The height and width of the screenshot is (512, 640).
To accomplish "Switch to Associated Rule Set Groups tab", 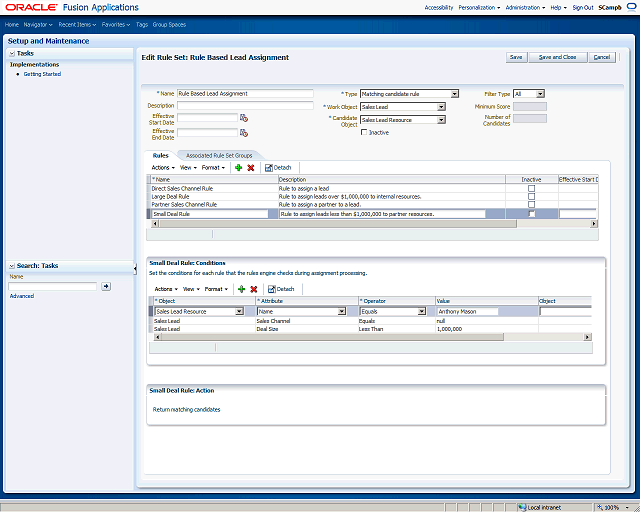I will pos(219,156).
